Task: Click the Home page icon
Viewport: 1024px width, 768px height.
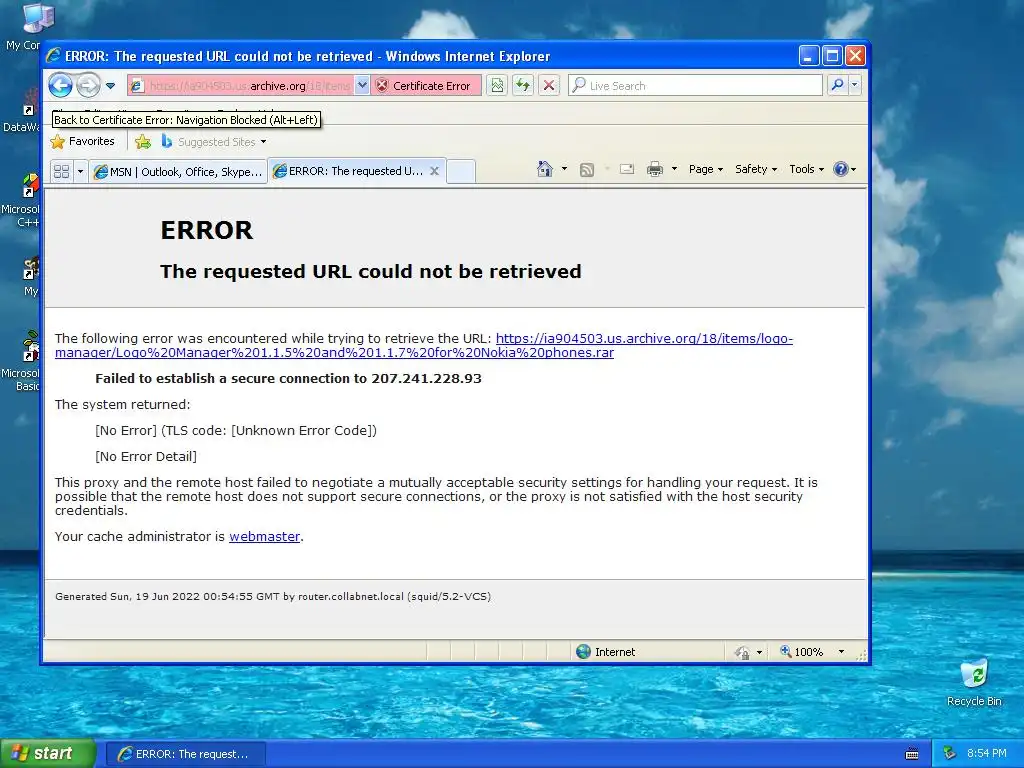Action: point(545,169)
